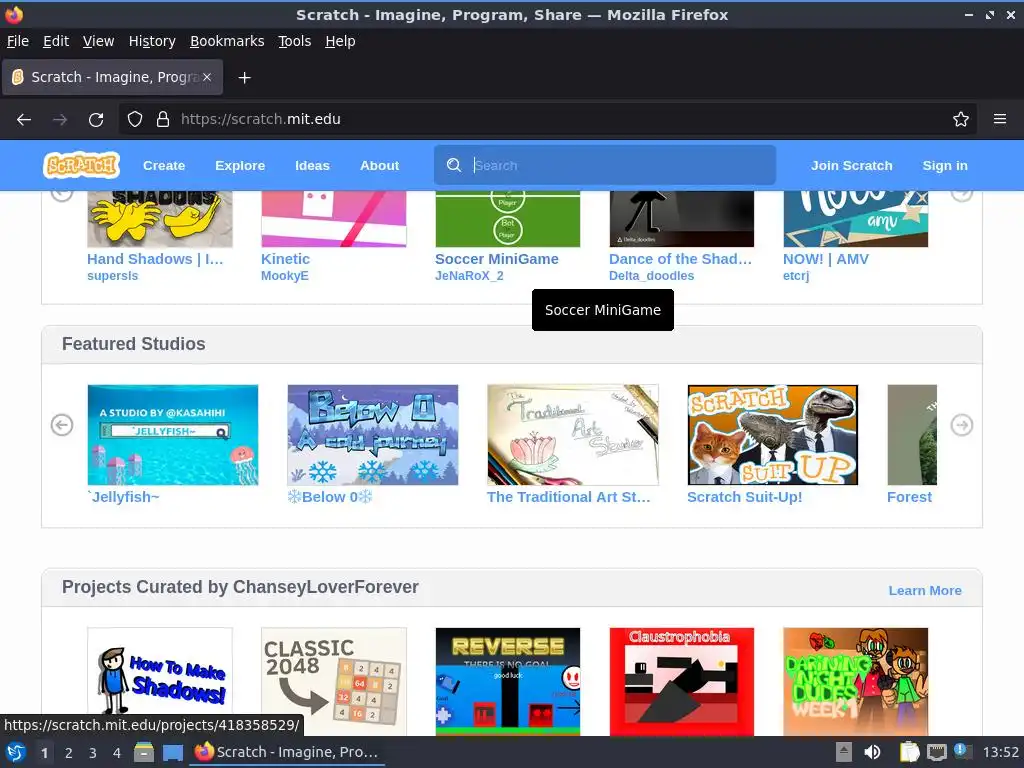1024x768 pixels.
Task: Click the network icon in the system tray
Action: pos(936,752)
